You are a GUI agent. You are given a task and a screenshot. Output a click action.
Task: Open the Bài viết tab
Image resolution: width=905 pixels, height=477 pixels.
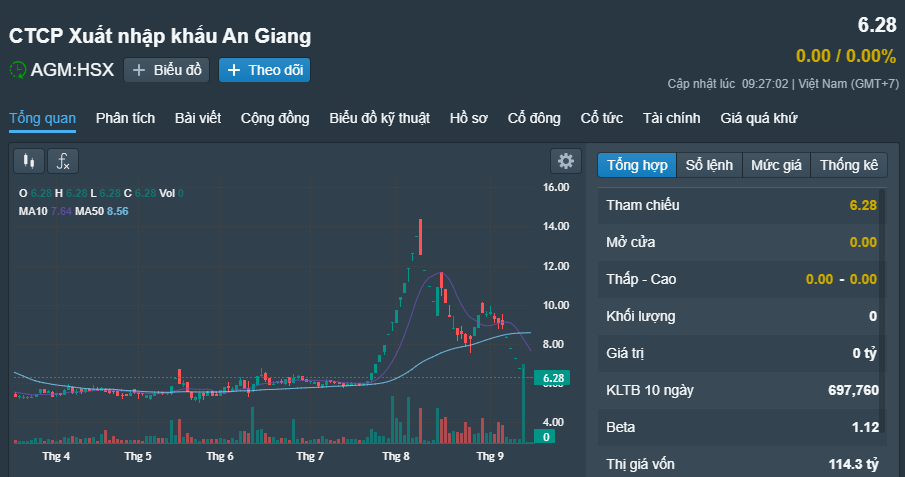(x=198, y=118)
